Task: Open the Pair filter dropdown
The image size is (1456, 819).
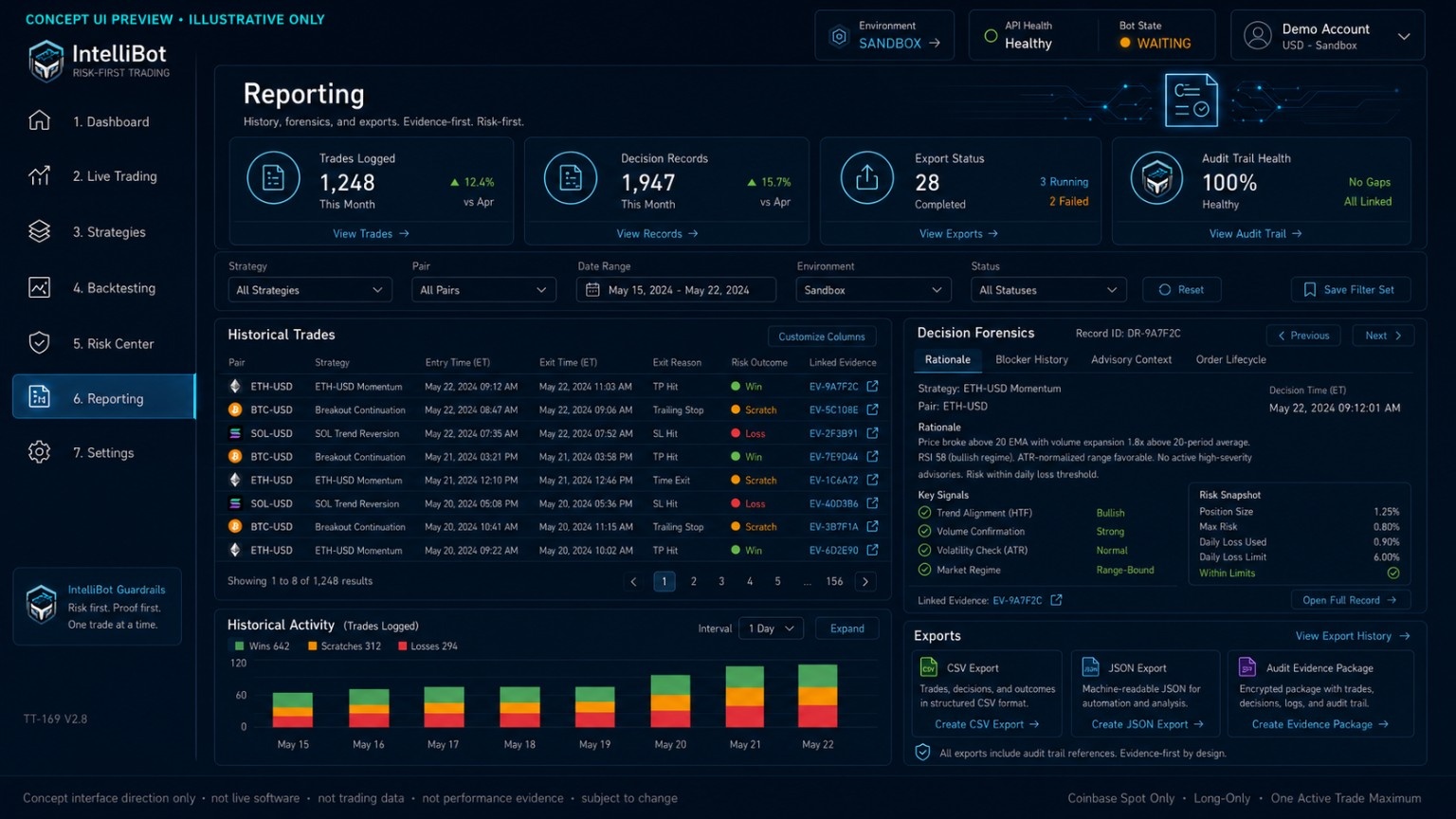Action: click(483, 290)
